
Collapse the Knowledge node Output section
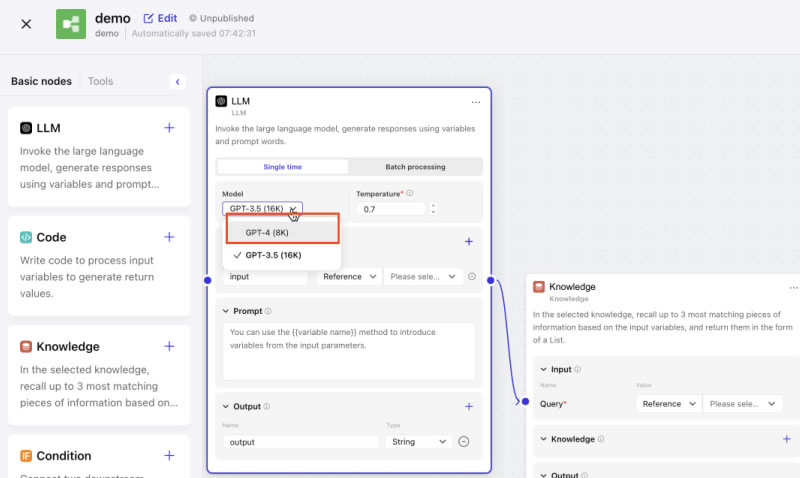[543, 475]
